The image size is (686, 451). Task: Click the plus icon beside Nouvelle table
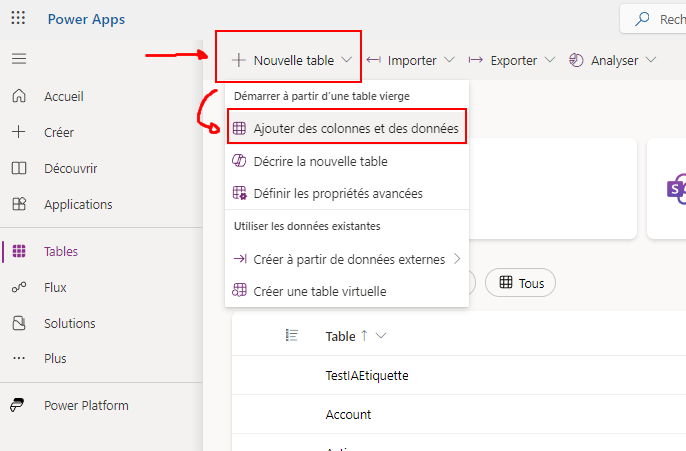(238, 60)
